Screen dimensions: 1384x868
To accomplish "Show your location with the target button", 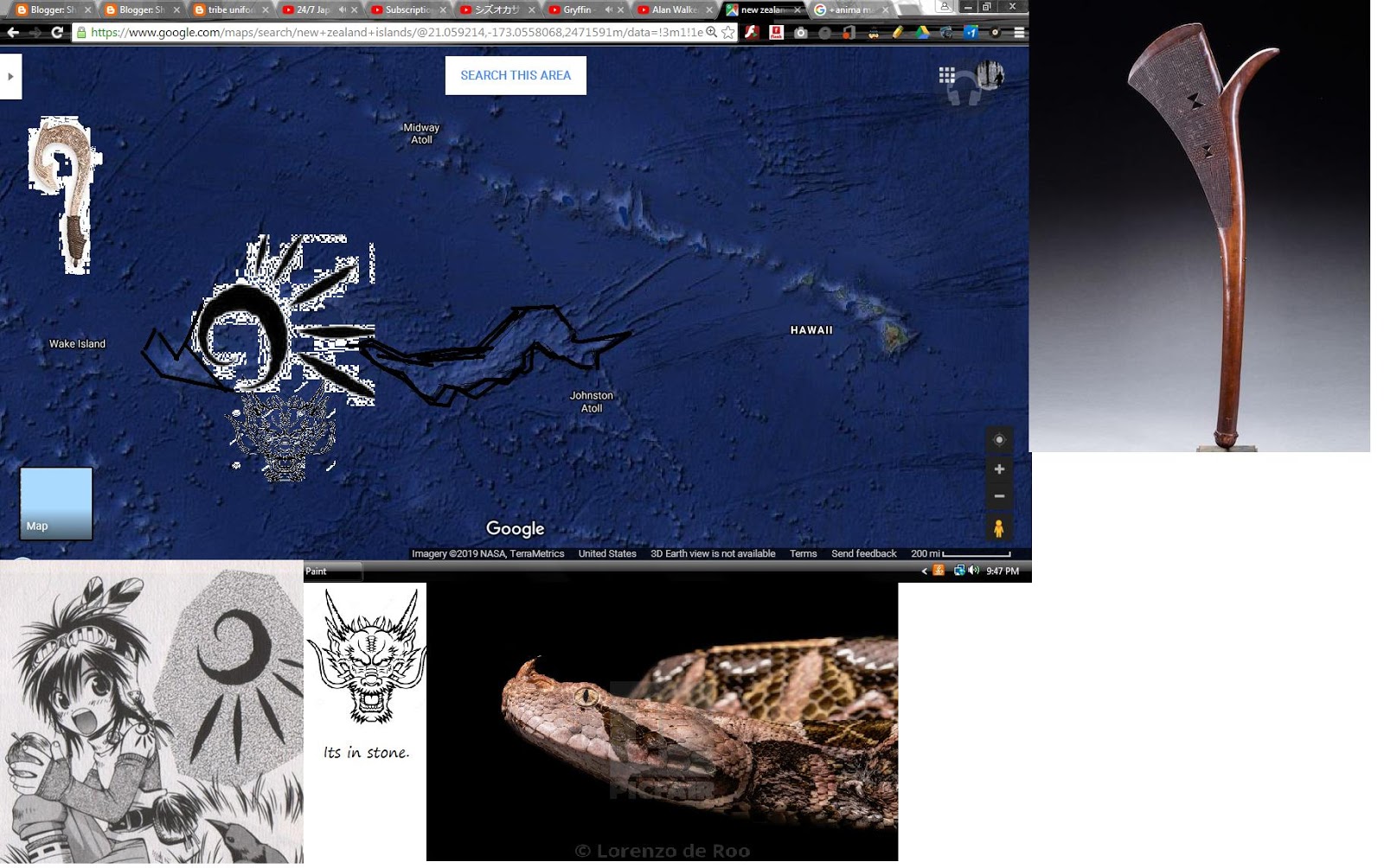I will pos(999,440).
